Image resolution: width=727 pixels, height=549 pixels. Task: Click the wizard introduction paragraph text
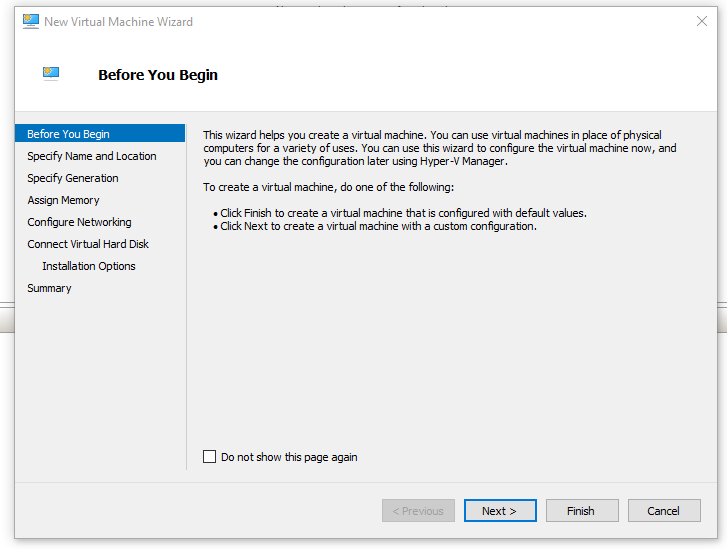click(440, 148)
